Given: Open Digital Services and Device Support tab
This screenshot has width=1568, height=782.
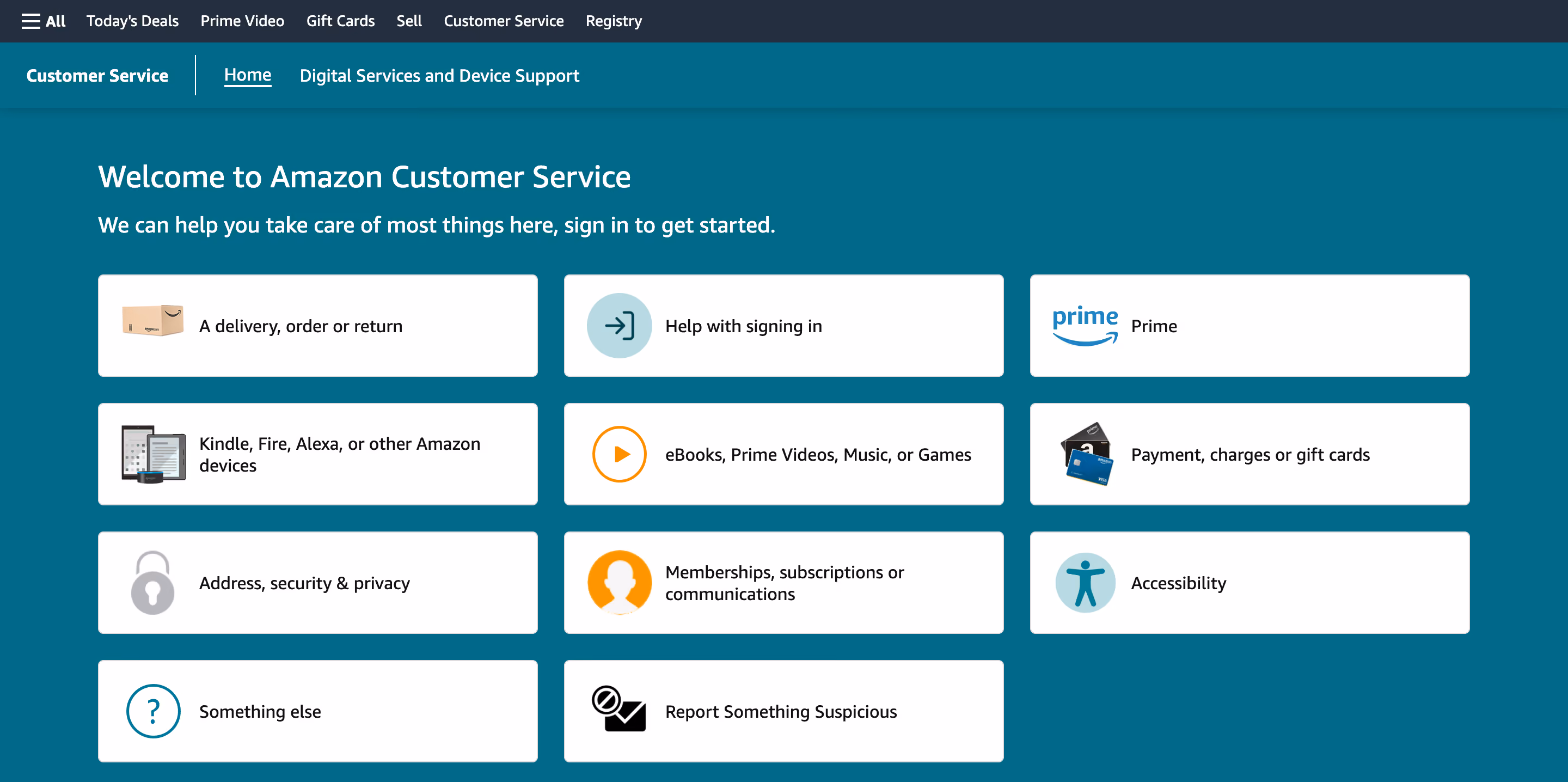Looking at the screenshot, I should 439,76.
